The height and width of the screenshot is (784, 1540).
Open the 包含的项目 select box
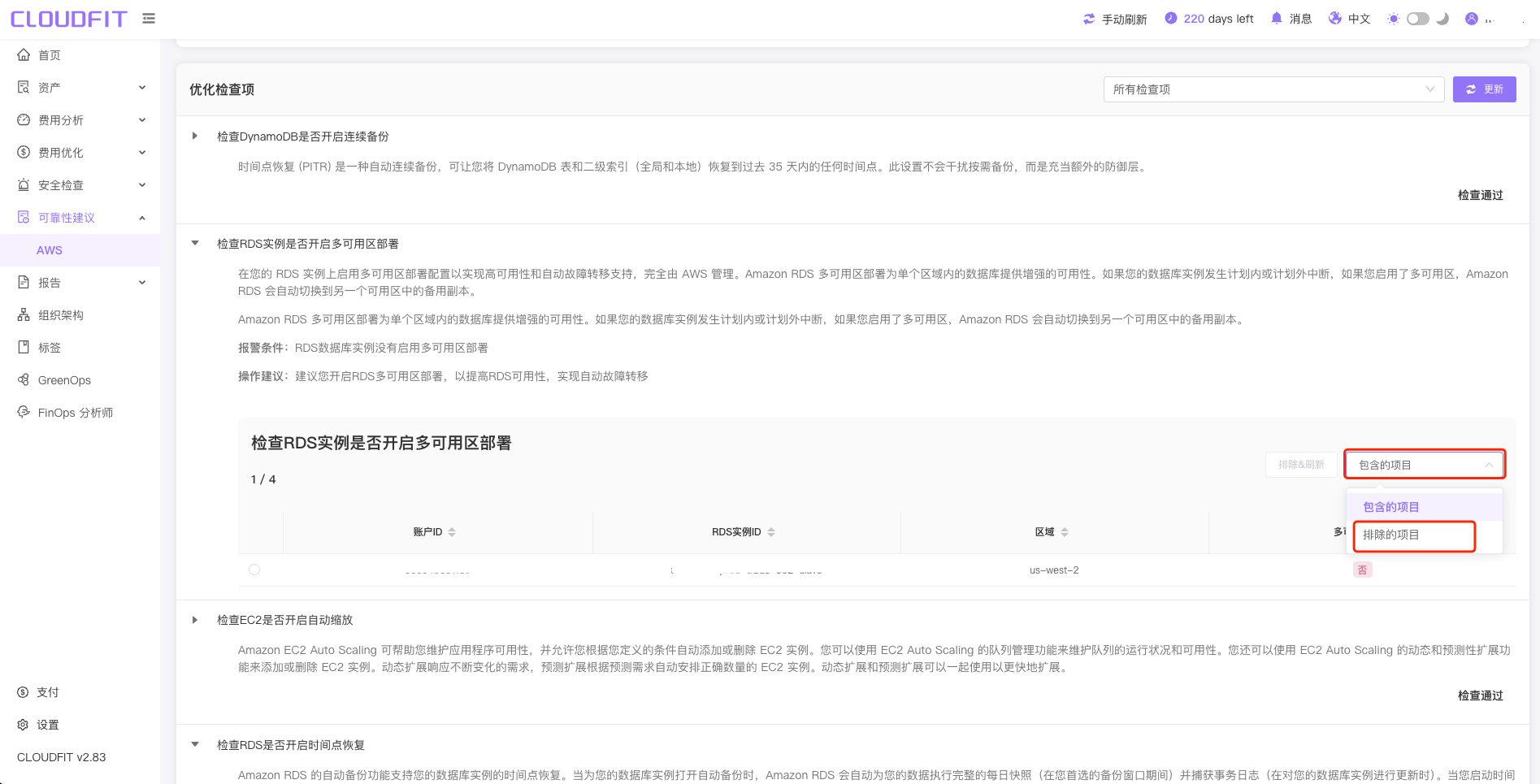pos(1425,465)
